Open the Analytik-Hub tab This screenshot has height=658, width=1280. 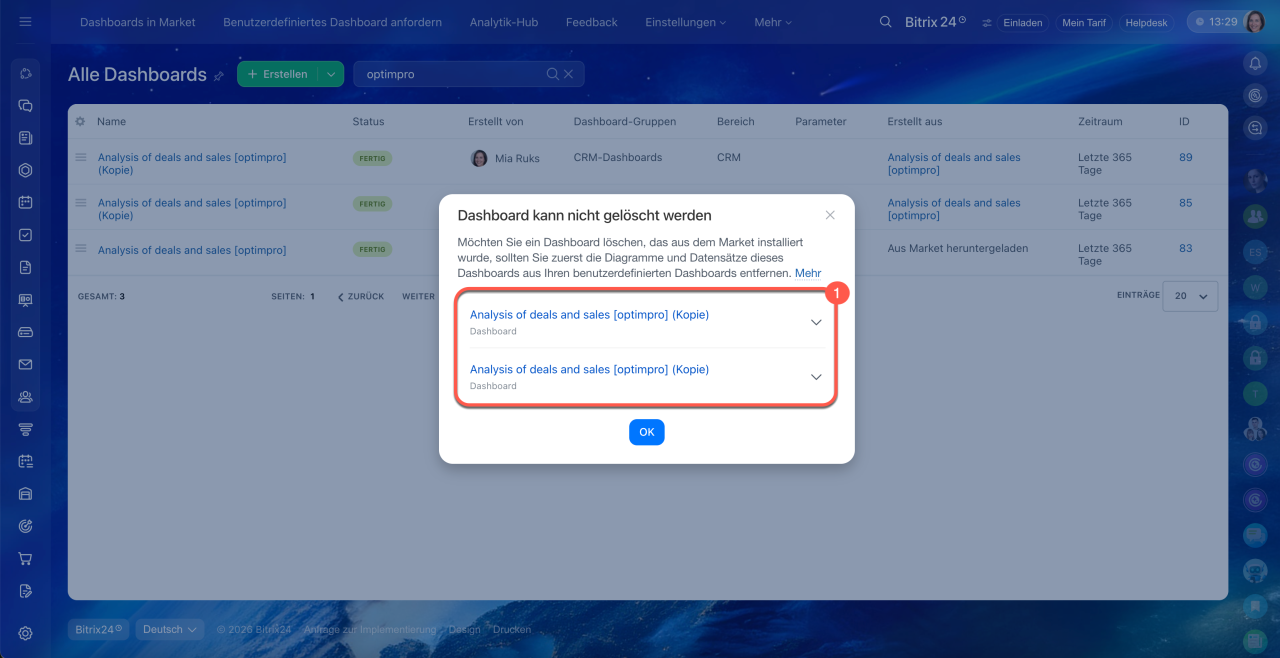(504, 22)
